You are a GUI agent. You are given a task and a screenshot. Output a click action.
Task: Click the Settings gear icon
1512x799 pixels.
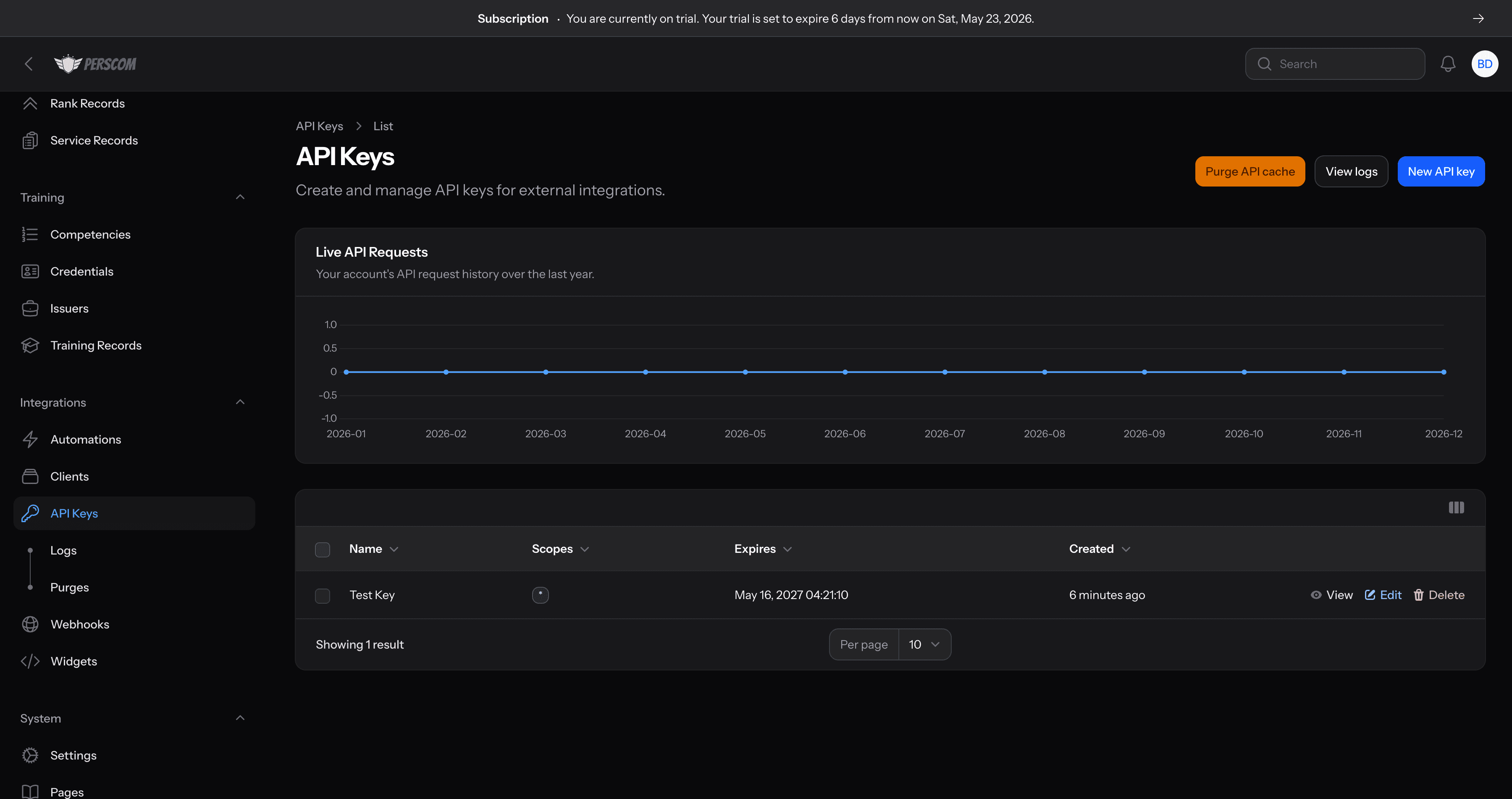coord(30,755)
